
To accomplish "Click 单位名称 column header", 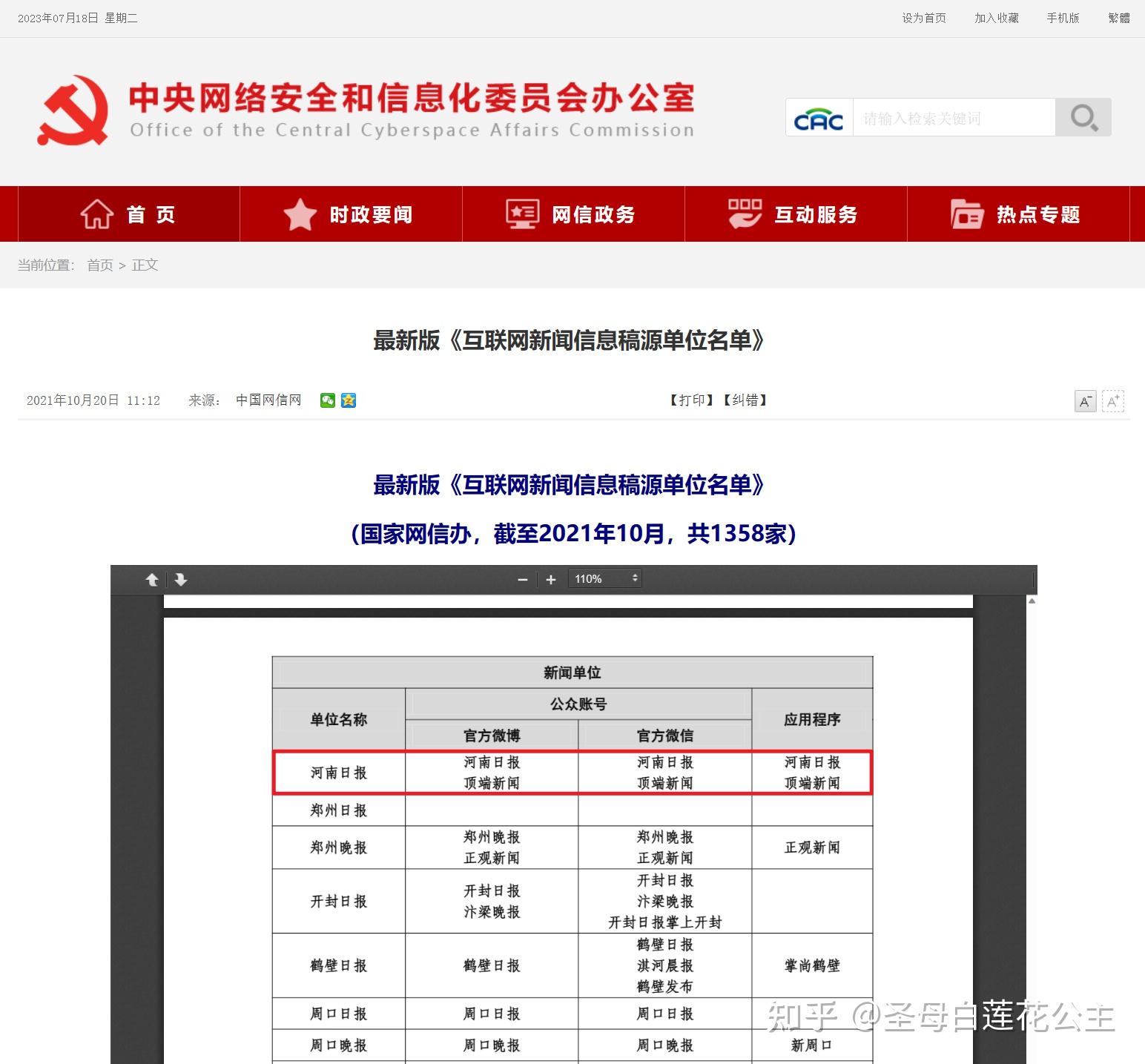I will (339, 719).
